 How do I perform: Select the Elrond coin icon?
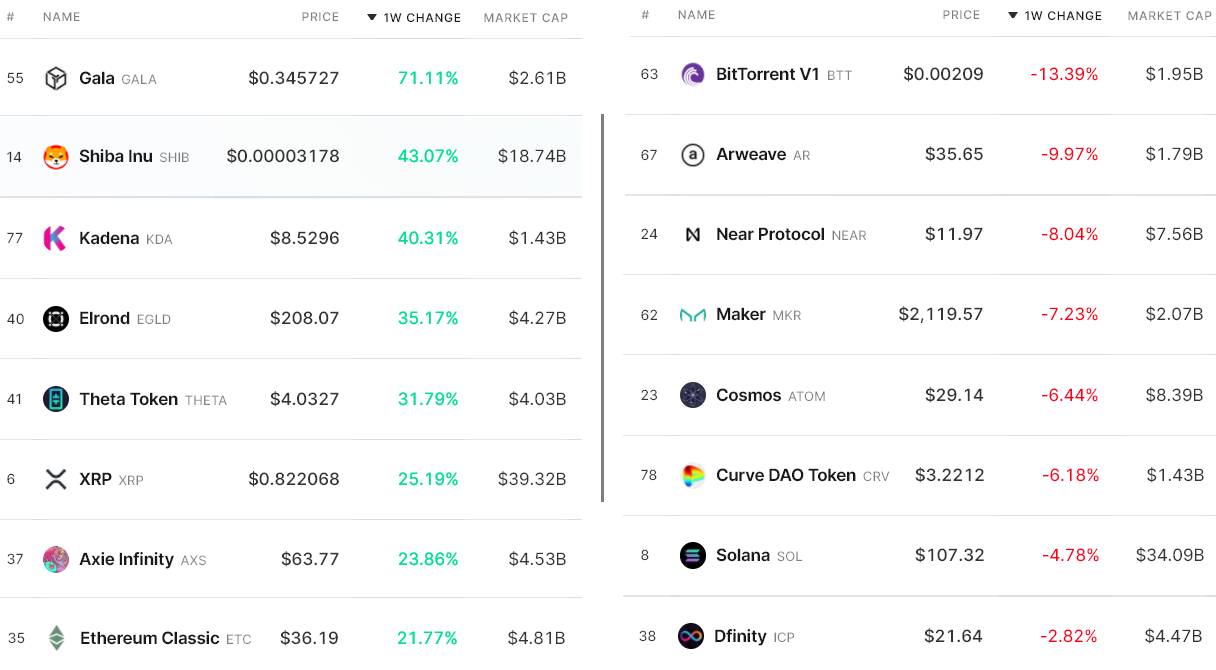(x=56, y=318)
